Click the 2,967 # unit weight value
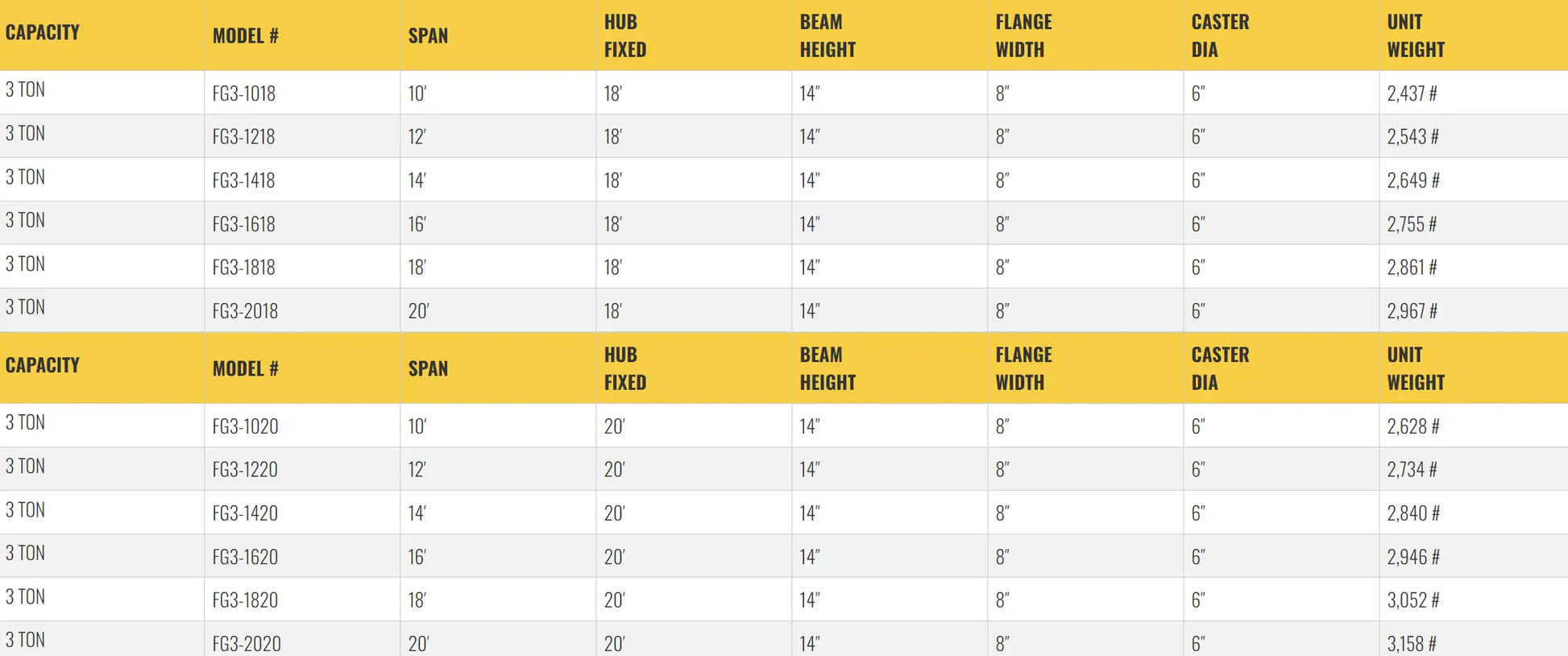 (1412, 311)
